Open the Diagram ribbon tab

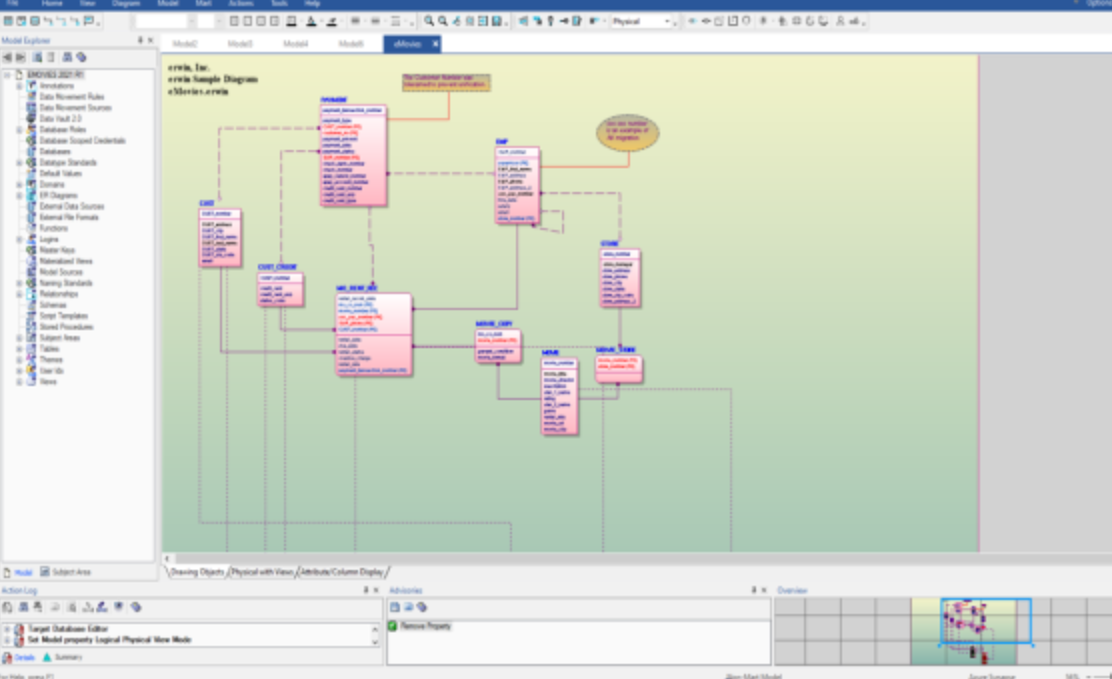point(126,4)
